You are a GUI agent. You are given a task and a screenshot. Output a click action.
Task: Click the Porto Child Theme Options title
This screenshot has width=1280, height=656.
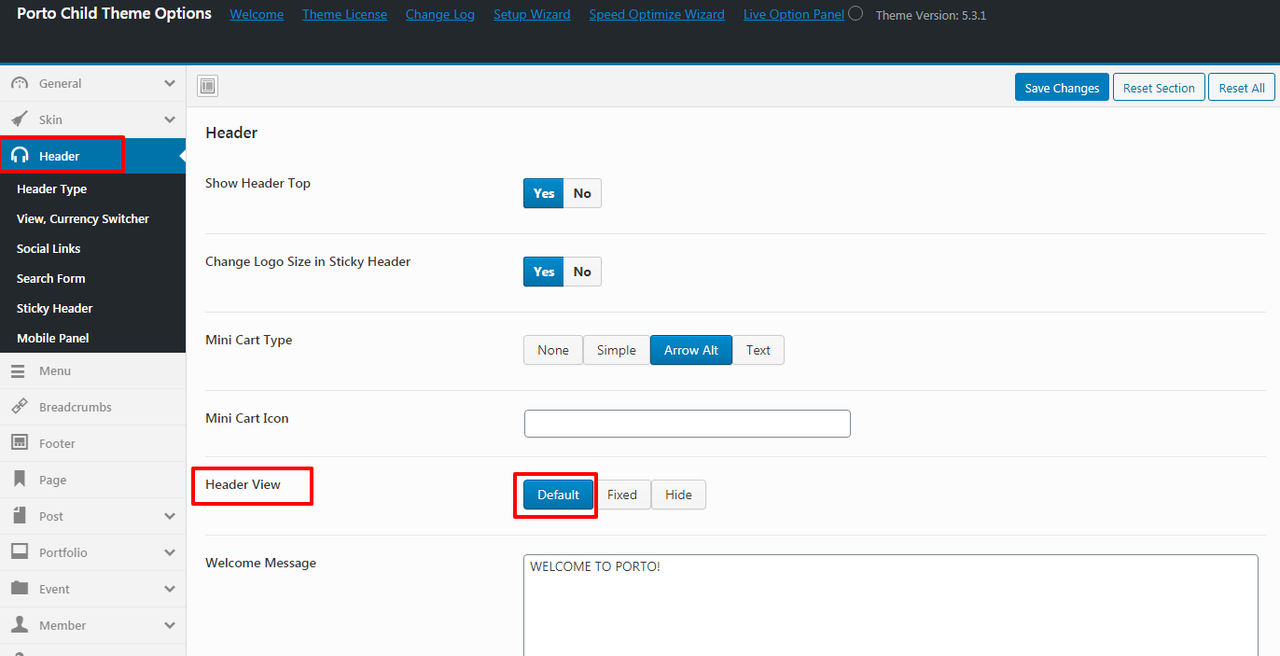click(114, 14)
